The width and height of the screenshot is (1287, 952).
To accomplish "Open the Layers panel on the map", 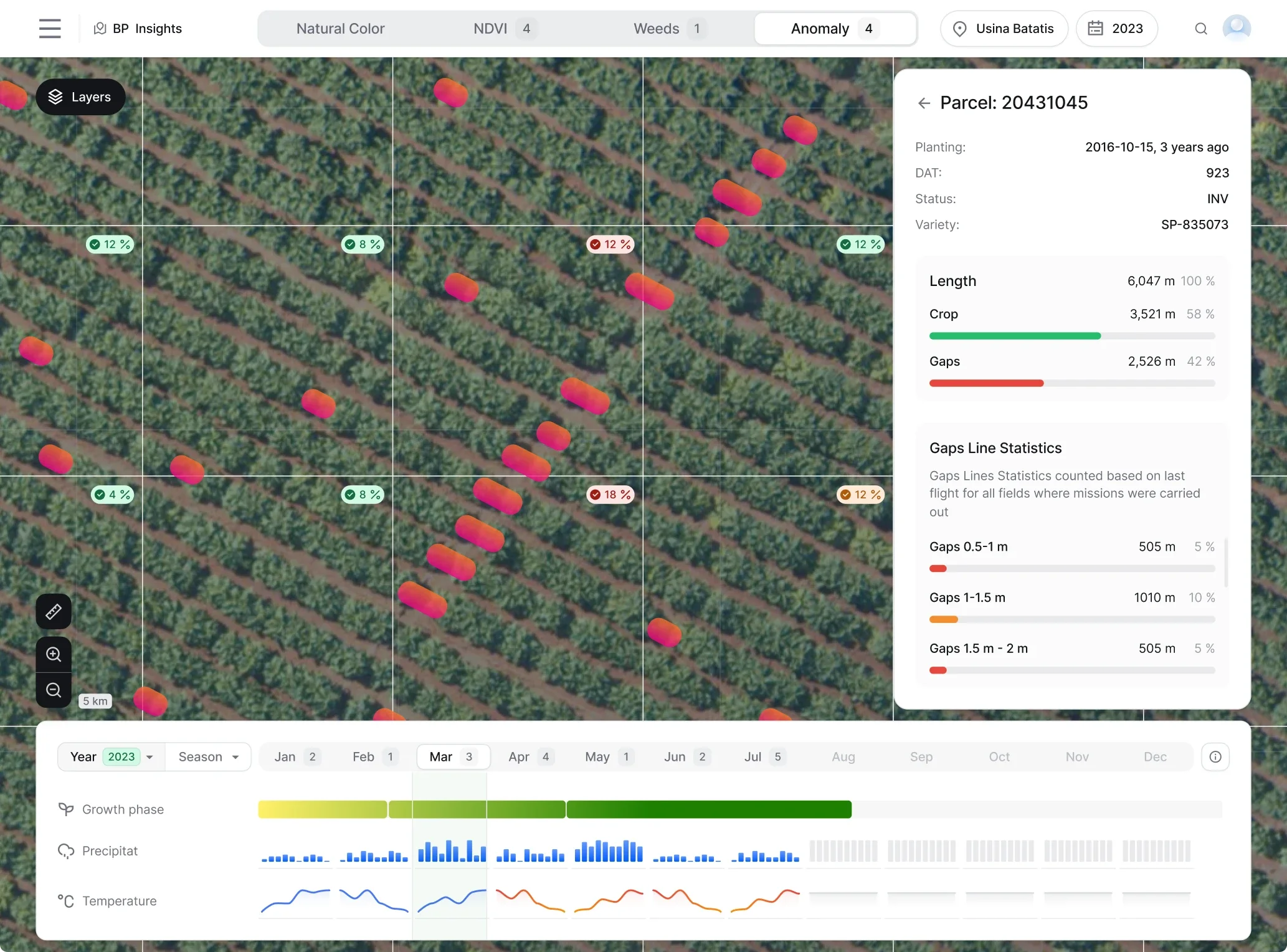I will pyautogui.click(x=80, y=97).
